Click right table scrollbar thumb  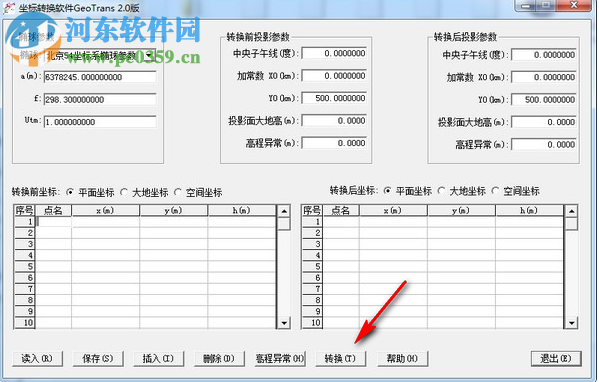point(571,223)
